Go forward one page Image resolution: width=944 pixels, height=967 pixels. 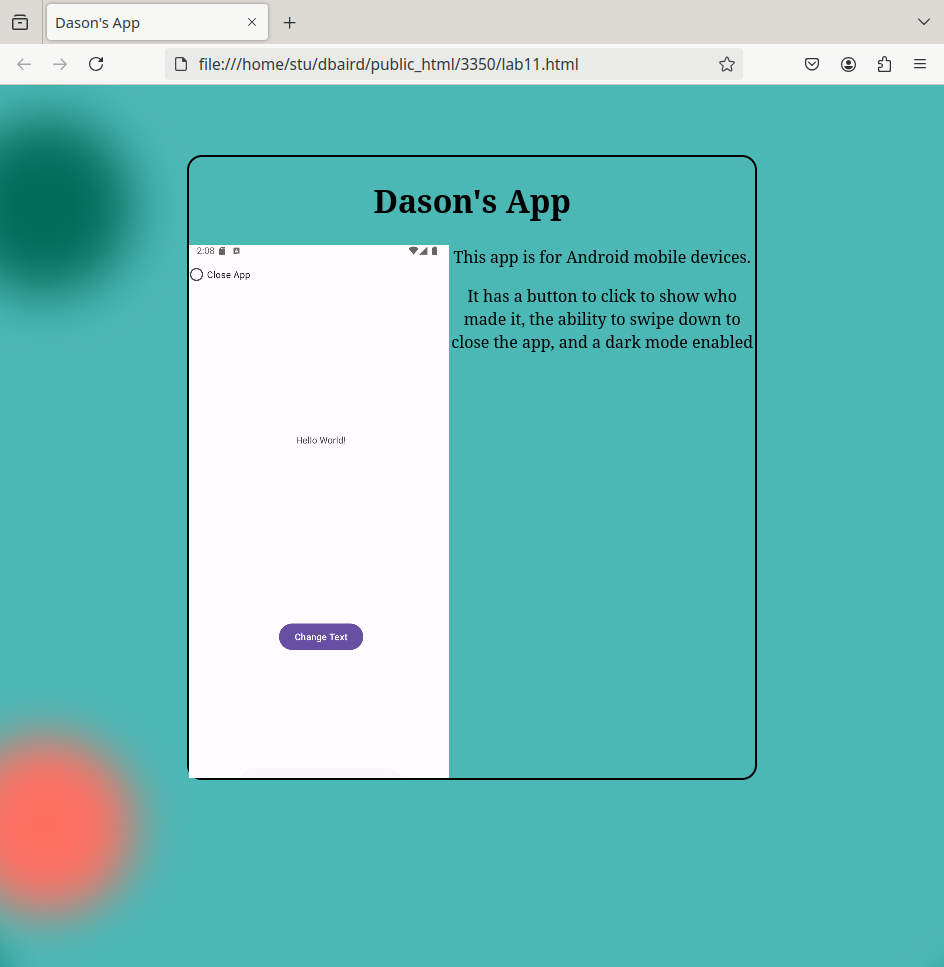point(60,64)
